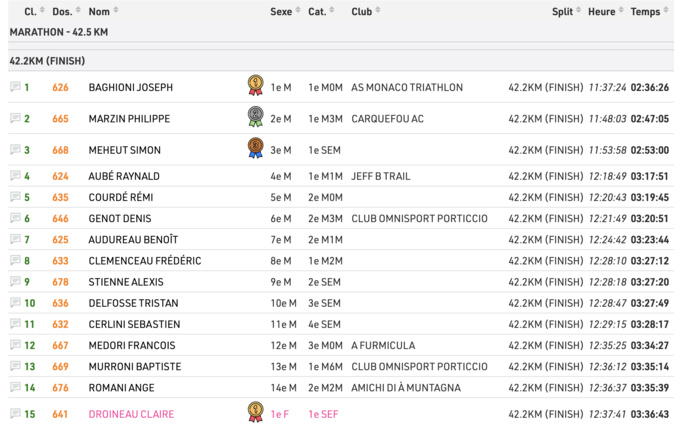This screenshot has height=428, width=674.
Task: Click the gold medal icon for Droineau Claire
Action: pos(255,412)
